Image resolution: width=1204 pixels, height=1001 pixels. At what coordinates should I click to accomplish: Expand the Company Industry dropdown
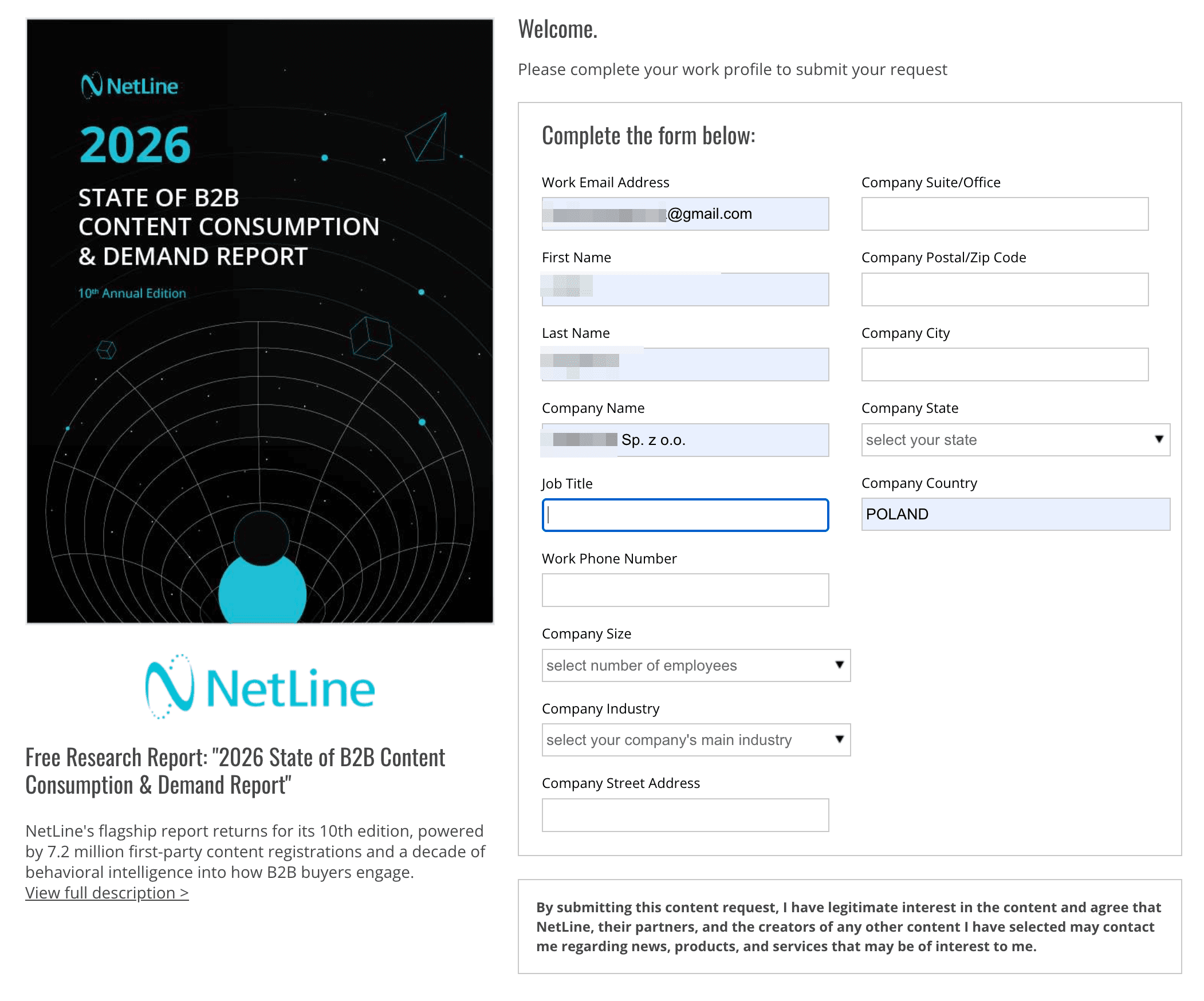coord(696,739)
